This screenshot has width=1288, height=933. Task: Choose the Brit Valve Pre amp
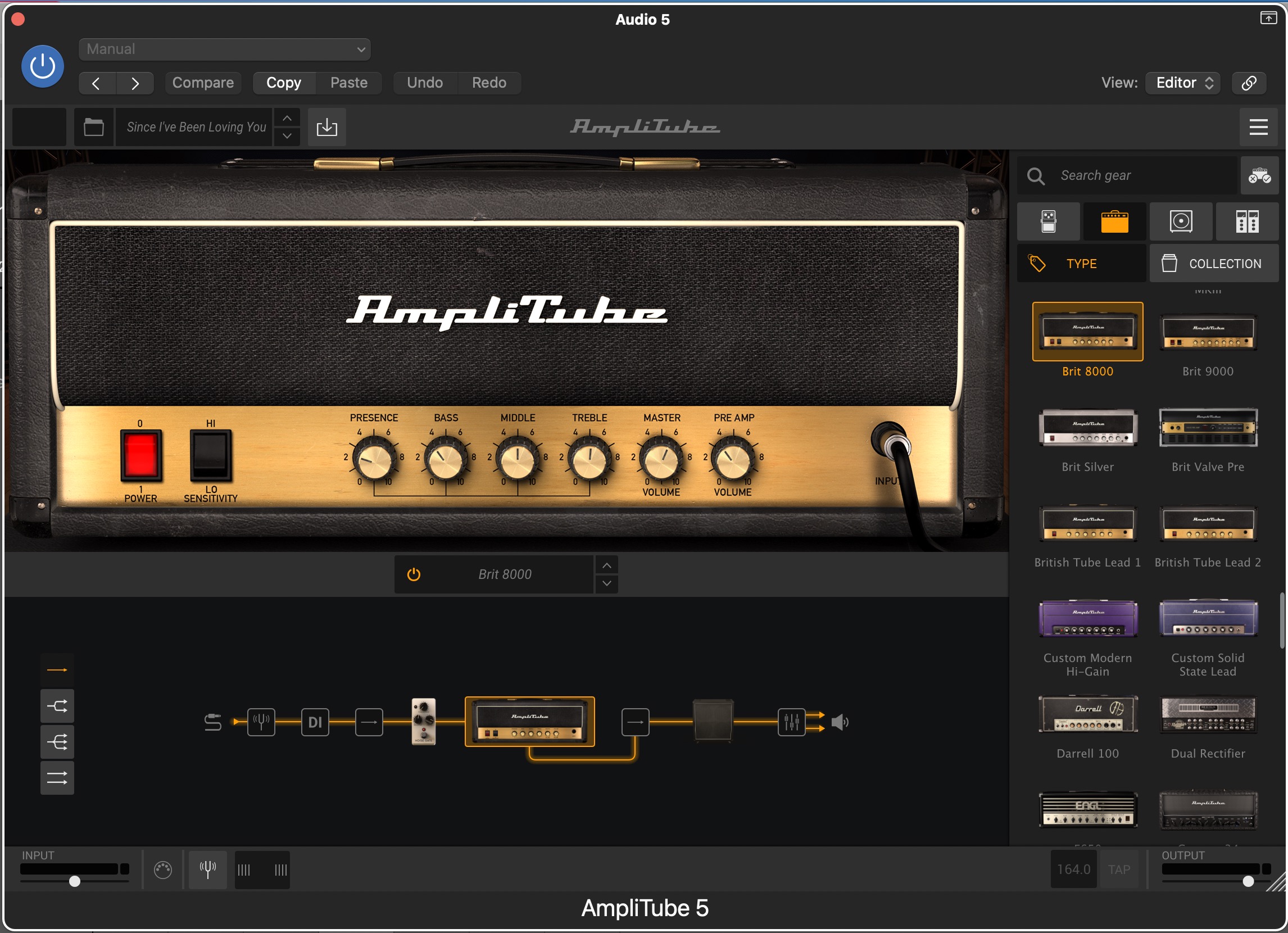[x=1207, y=428]
